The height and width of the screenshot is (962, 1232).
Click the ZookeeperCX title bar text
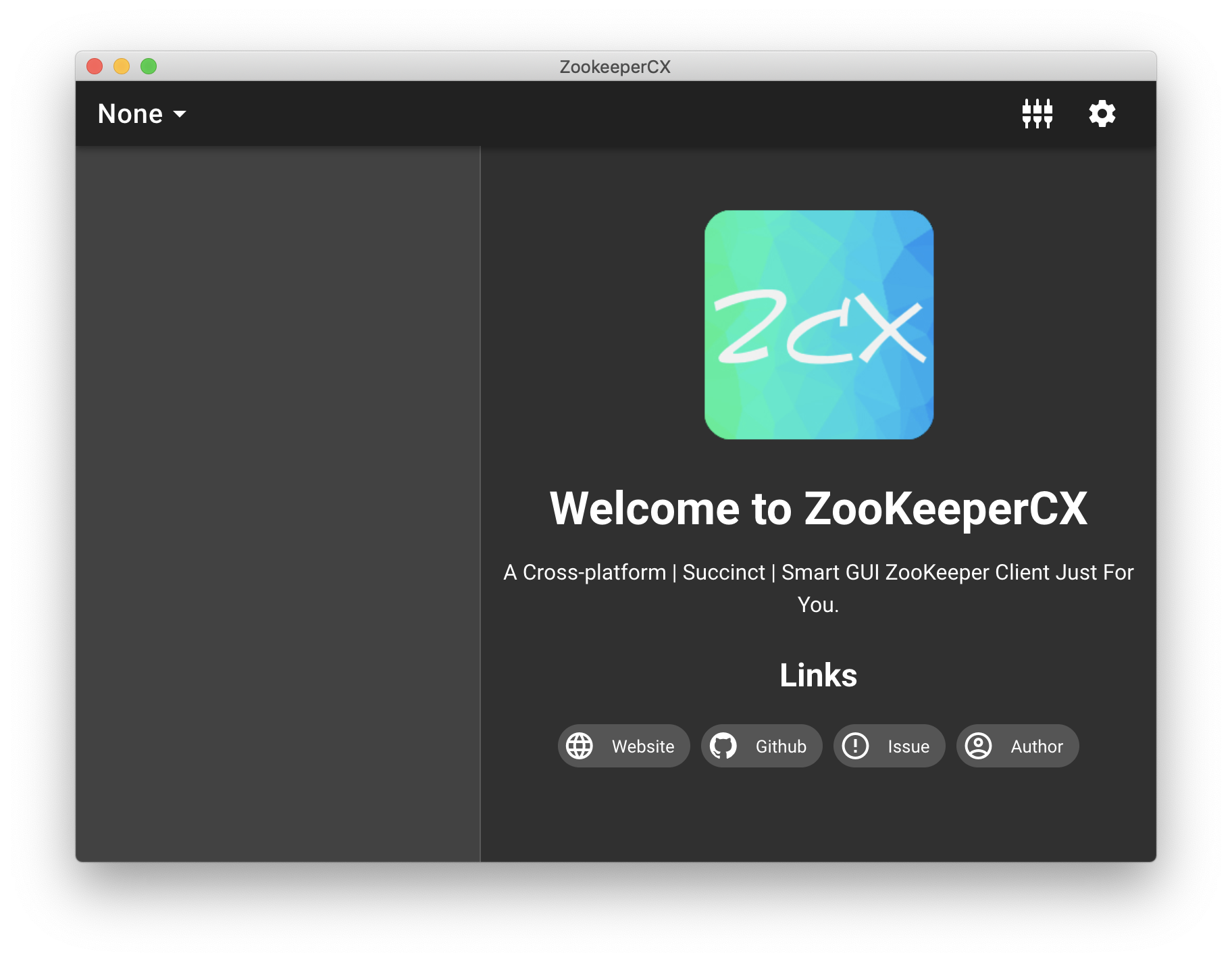click(615, 67)
